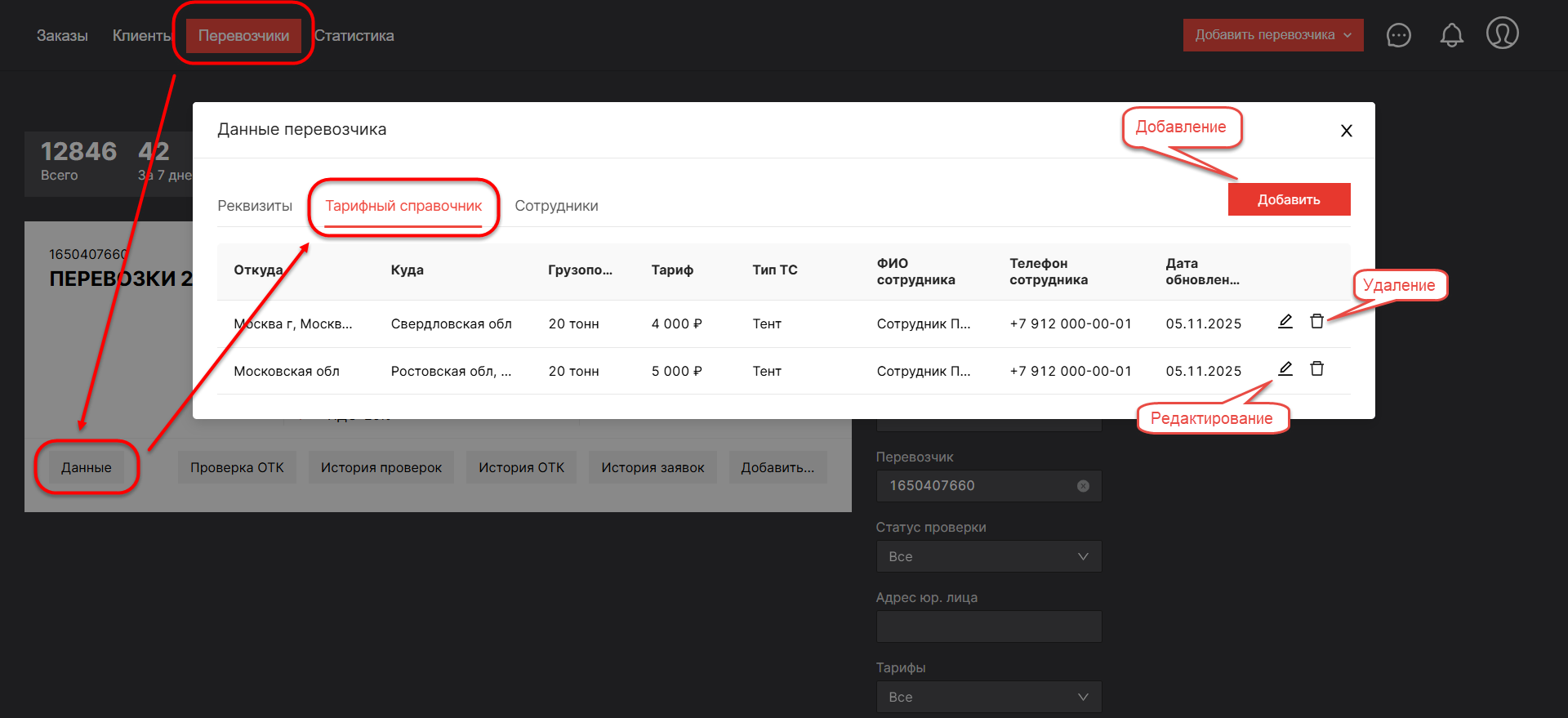The height and width of the screenshot is (718, 1568).
Task: Edit the Свердловская обл tariff row
Action: 1285,322
